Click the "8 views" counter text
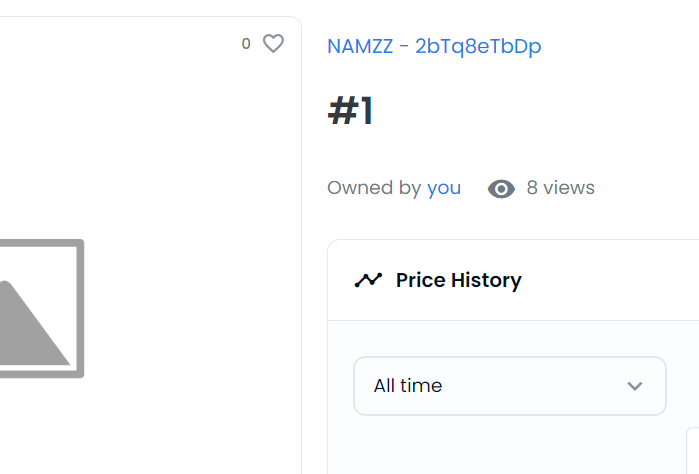 click(560, 187)
